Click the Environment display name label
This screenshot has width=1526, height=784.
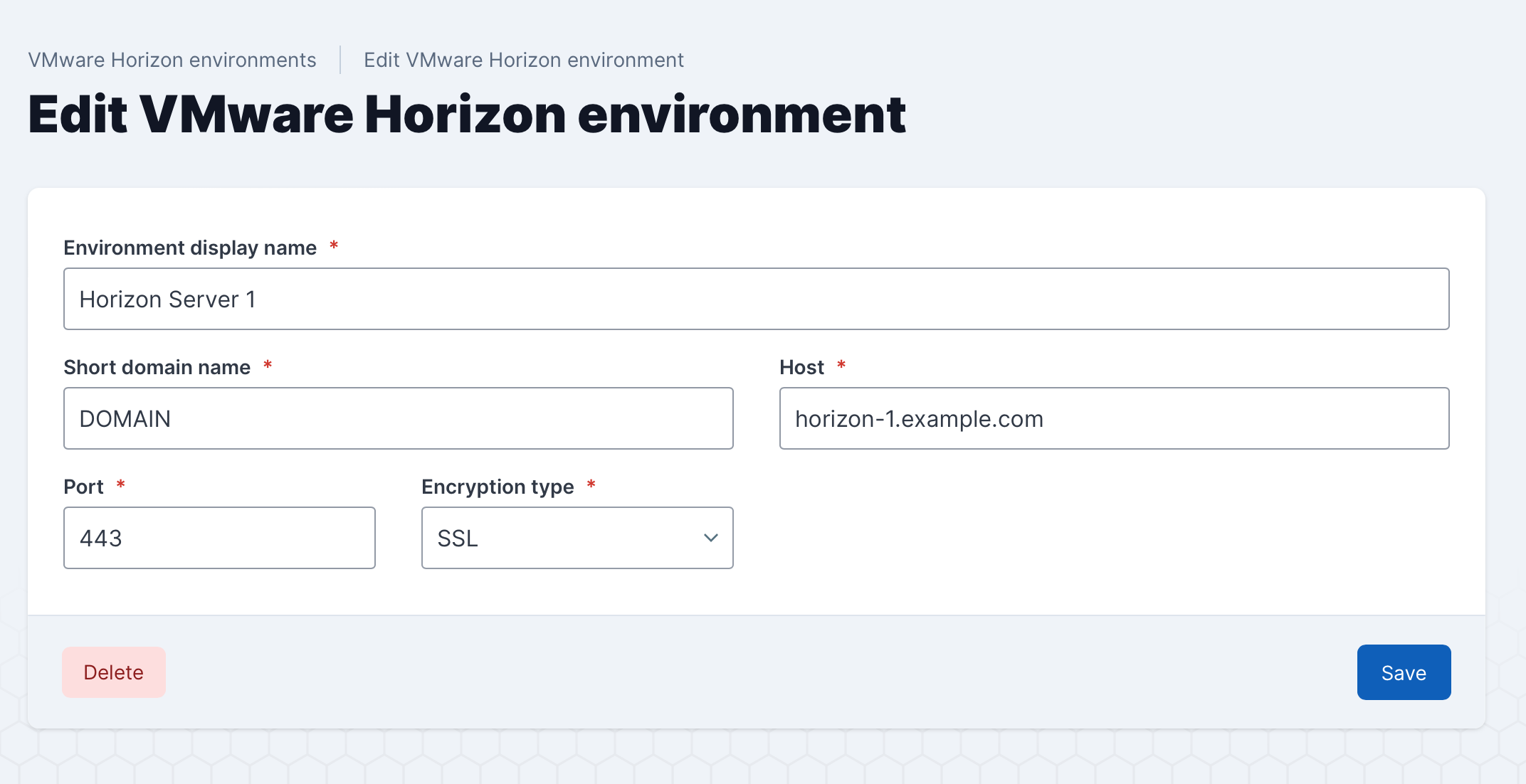coord(190,248)
